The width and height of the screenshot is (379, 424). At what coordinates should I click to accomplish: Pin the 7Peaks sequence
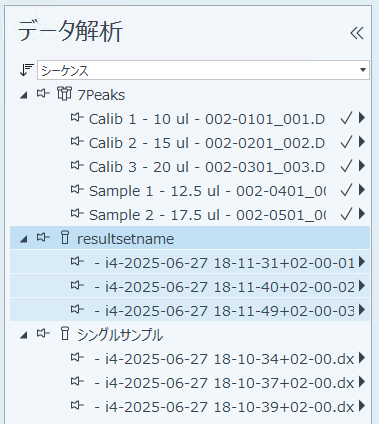[43, 93]
